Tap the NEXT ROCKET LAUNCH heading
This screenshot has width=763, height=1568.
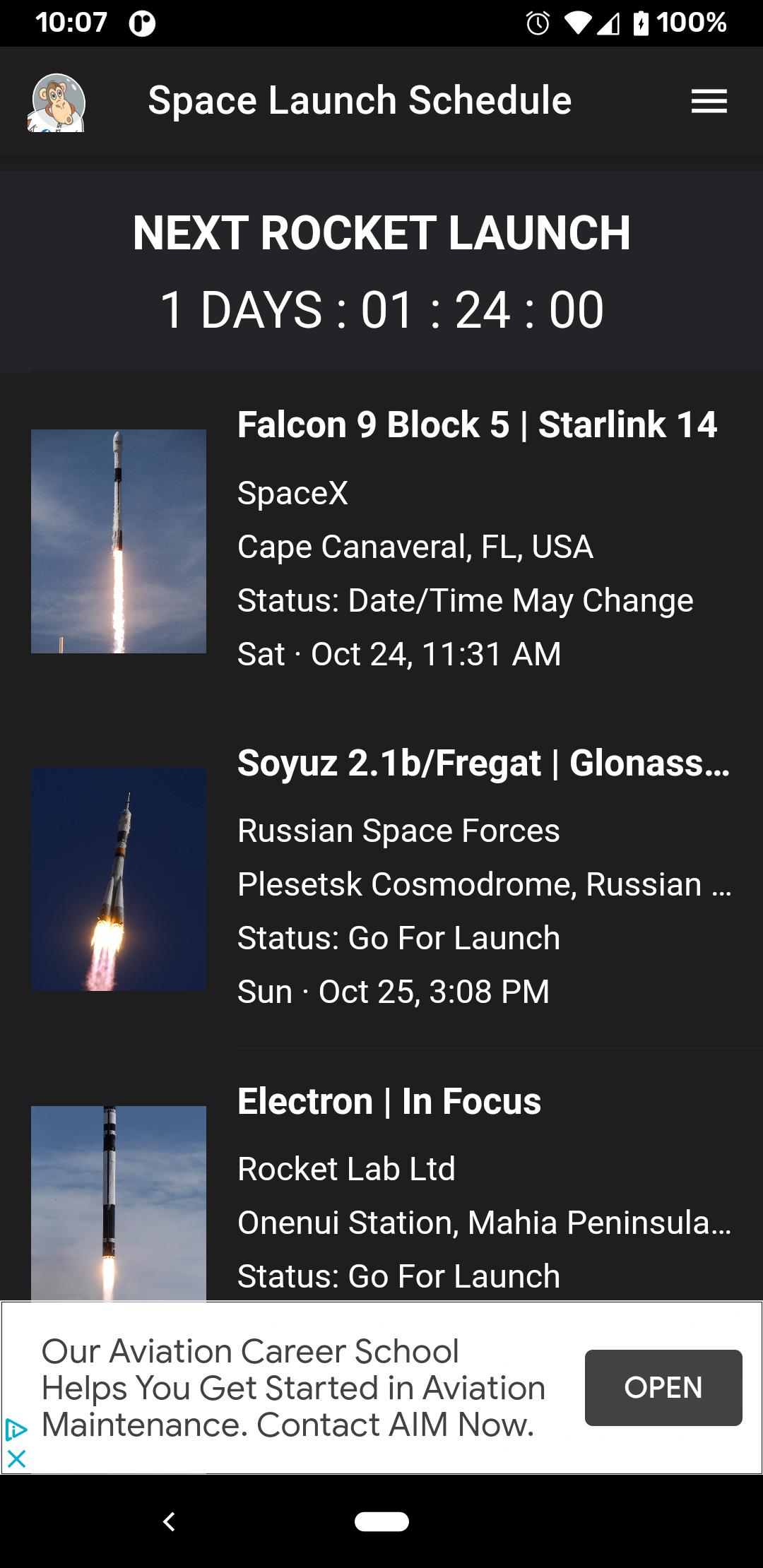point(381,233)
